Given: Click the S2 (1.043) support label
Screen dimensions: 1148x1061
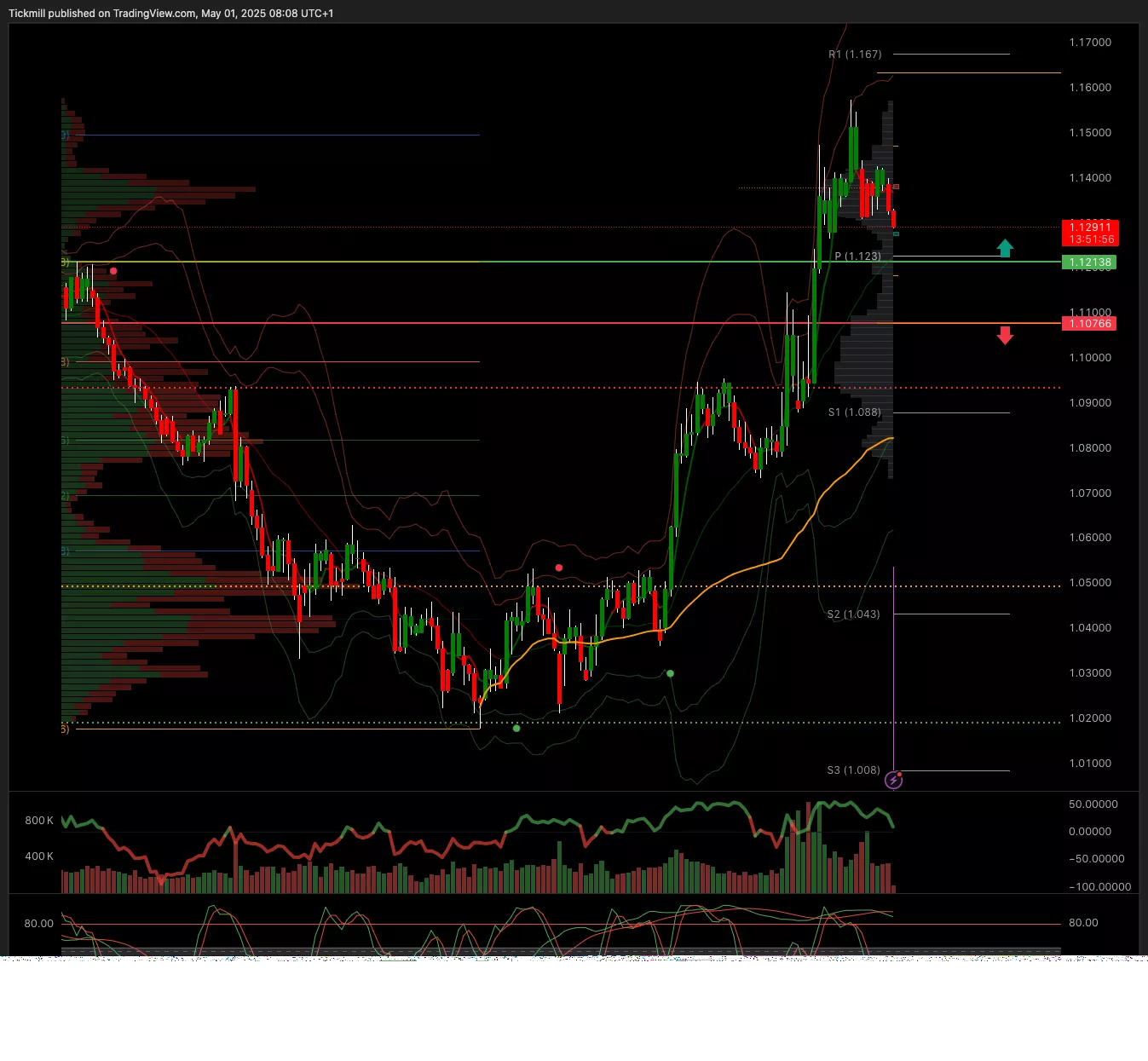Looking at the screenshot, I should (x=853, y=614).
